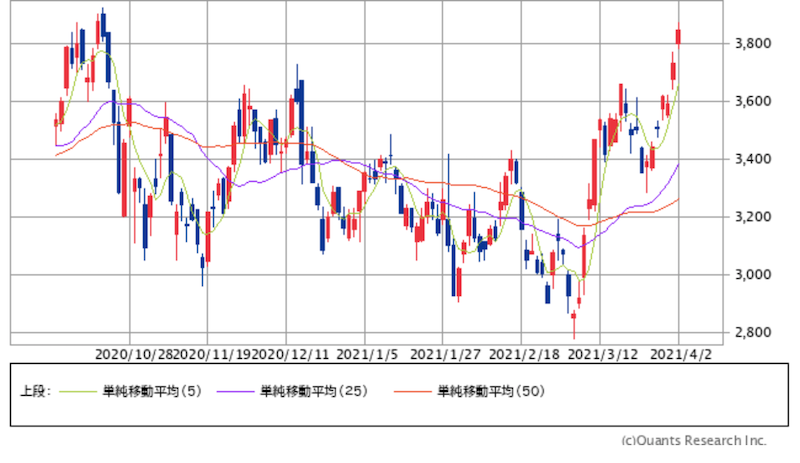Screen dimensions: 800x463
Task: Click the 3,800 price axis label
Action: tap(753, 43)
